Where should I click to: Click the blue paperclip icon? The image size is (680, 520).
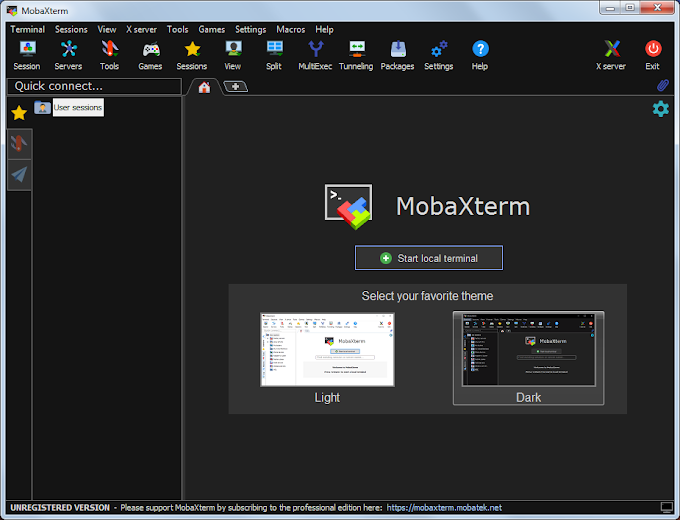[662, 85]
